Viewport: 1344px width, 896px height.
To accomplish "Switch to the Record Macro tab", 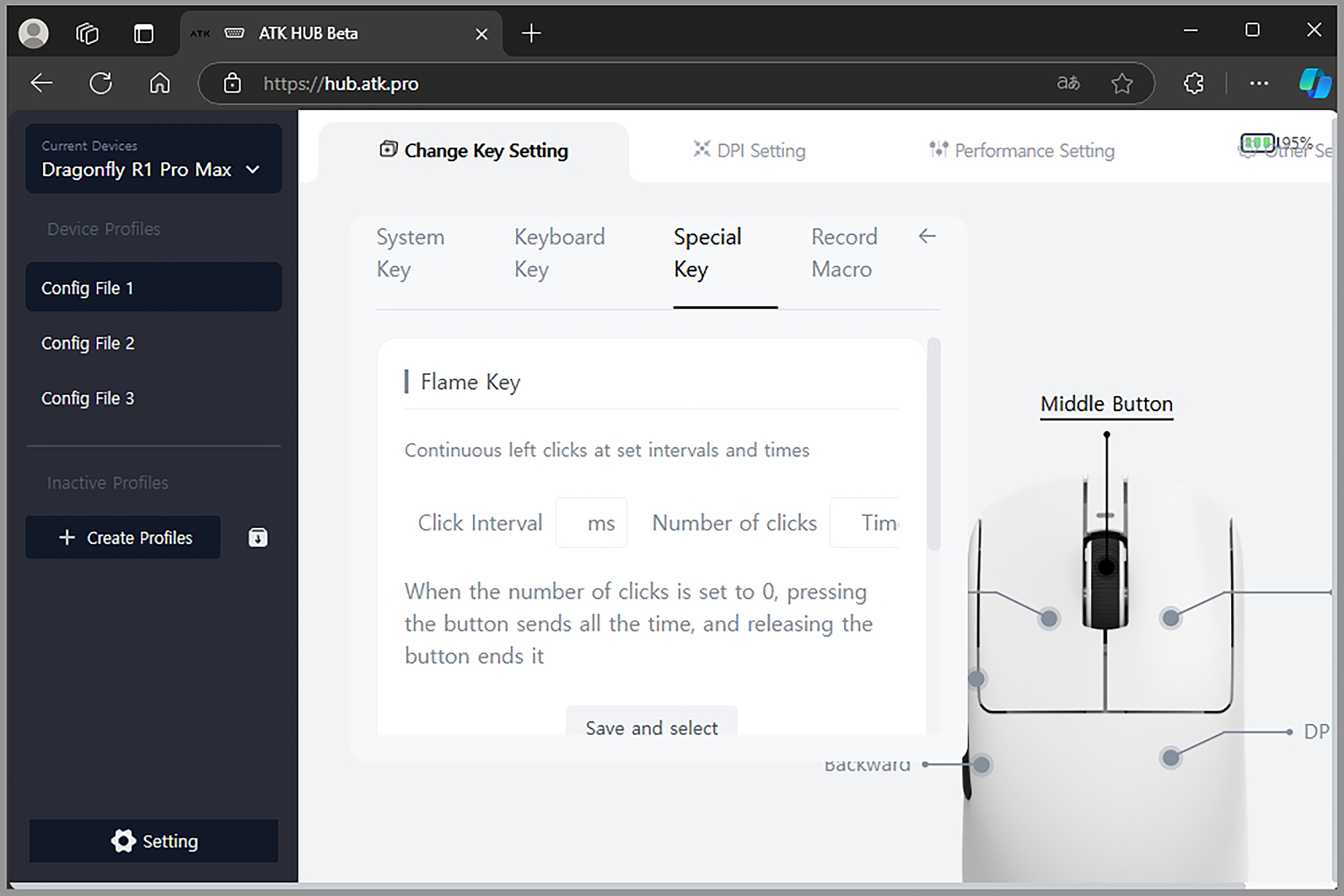I will tap(844, 253).
